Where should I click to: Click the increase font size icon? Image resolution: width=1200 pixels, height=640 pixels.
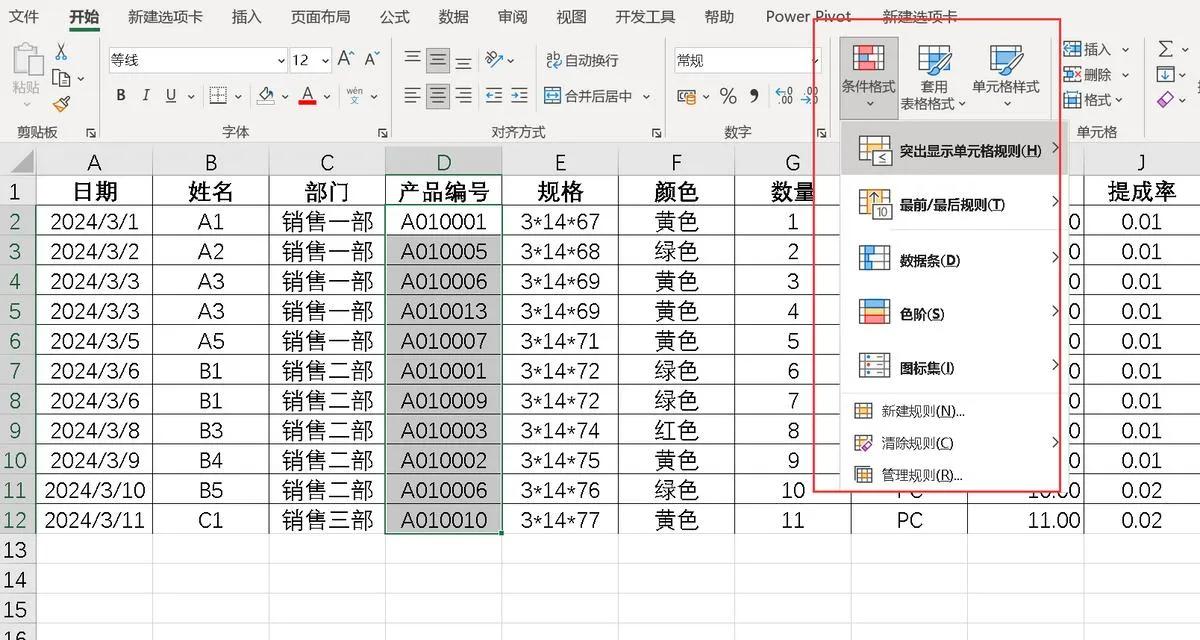click(x=345, y=60)
